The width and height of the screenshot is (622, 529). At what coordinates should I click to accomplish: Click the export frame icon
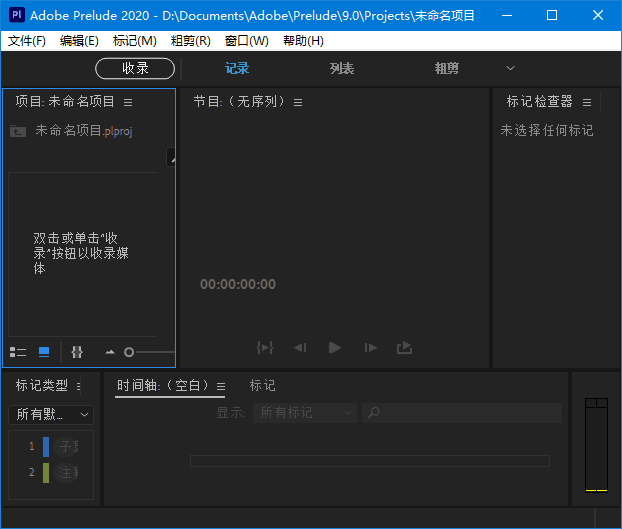(405, 347)
